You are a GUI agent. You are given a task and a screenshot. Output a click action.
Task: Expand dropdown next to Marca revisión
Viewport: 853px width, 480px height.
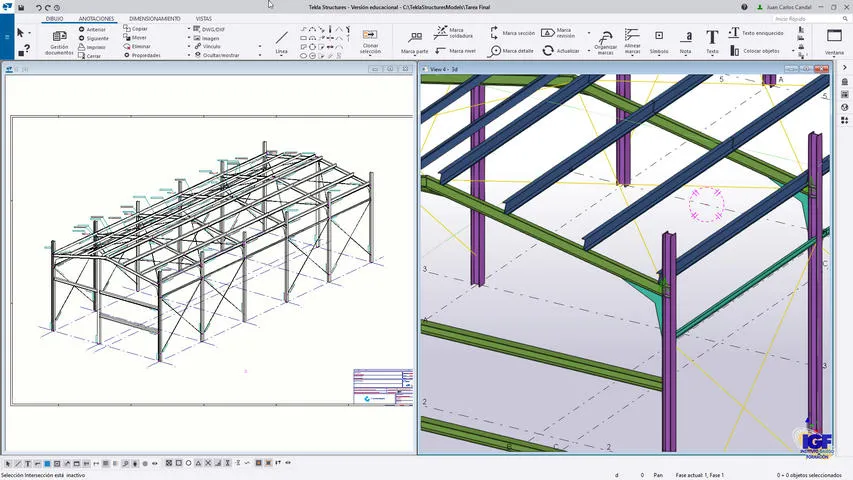coord(588,33)
